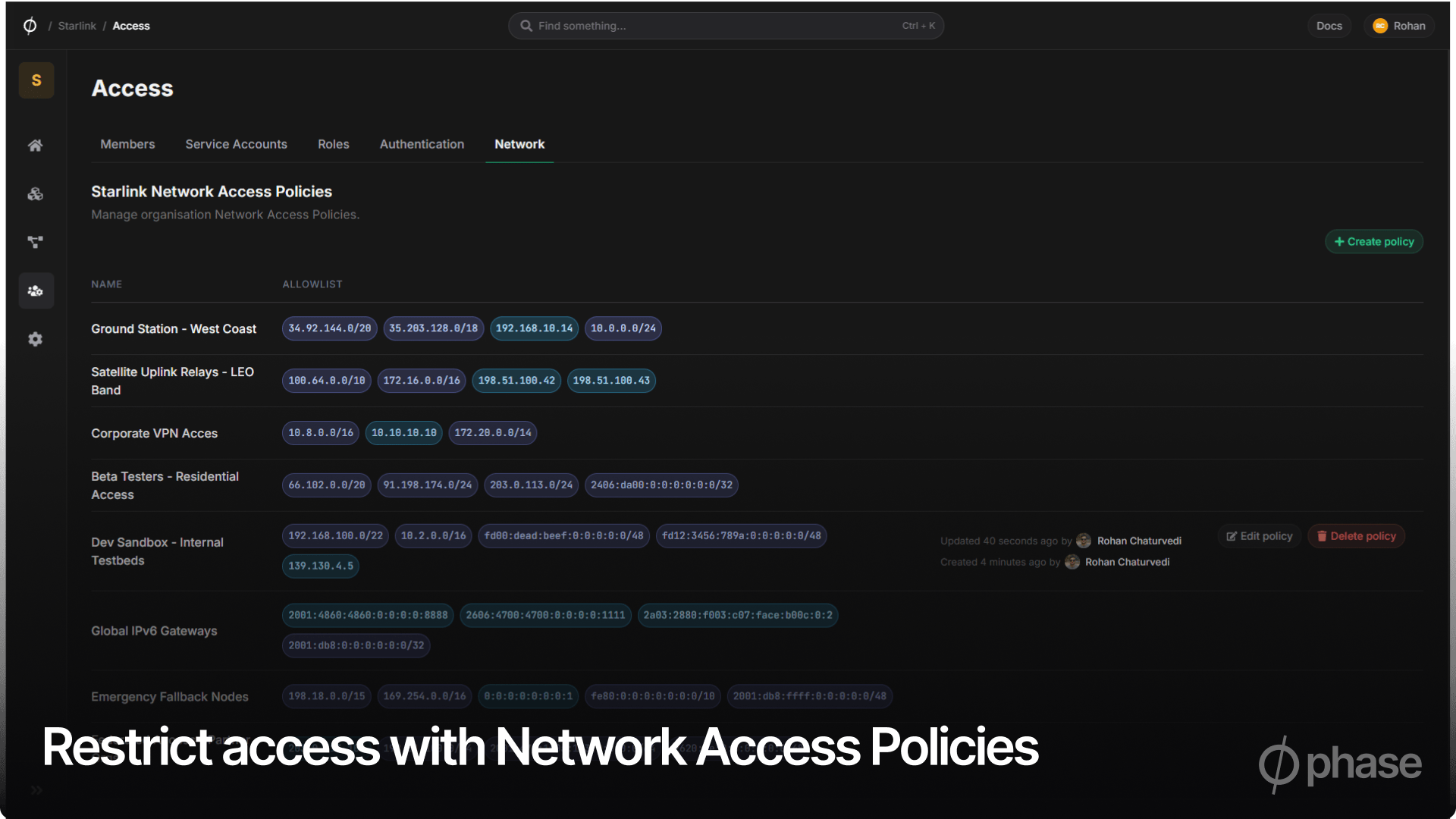Viewport: 1456px width, 819px height.
Task: Click the 2001:4860:4860 IPv6 allowlist chip
Action: pyautogui.click(x=369, y=616)
